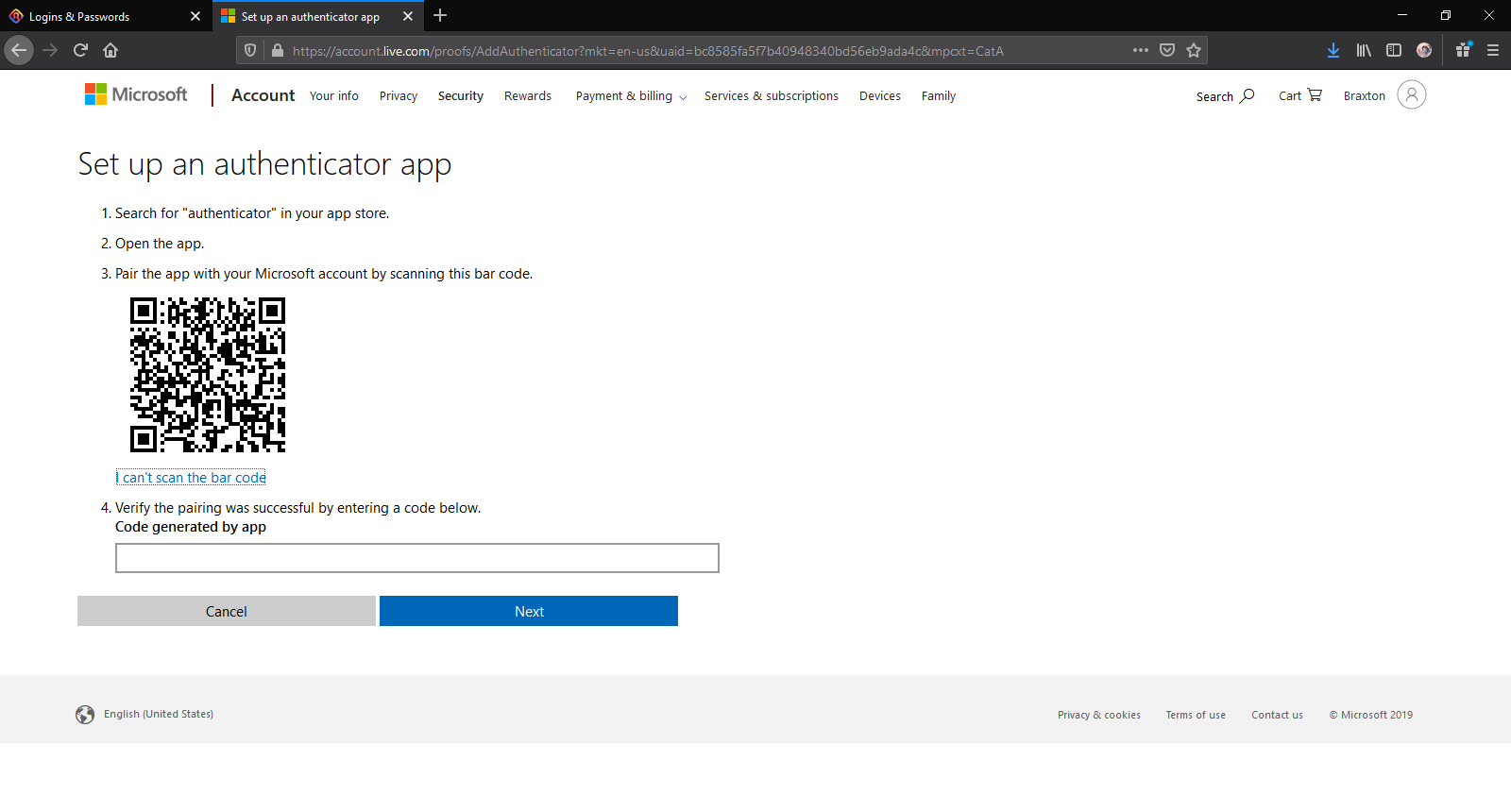This screenshot has height=812, width=1511.
Task: Click the browser forward arrow
Action: [51, 50]
